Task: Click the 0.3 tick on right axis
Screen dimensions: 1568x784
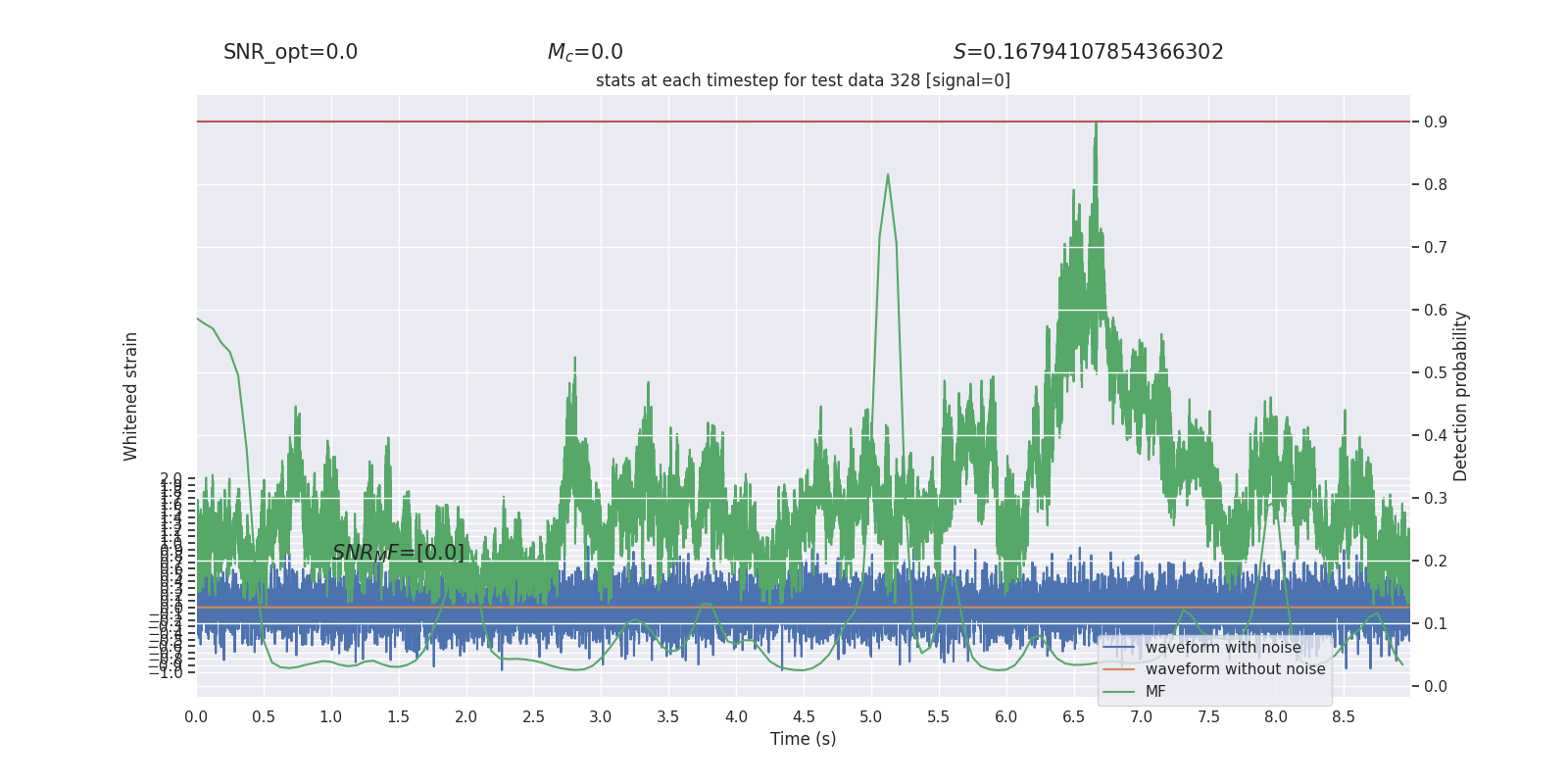Action: pos(1436,498)
